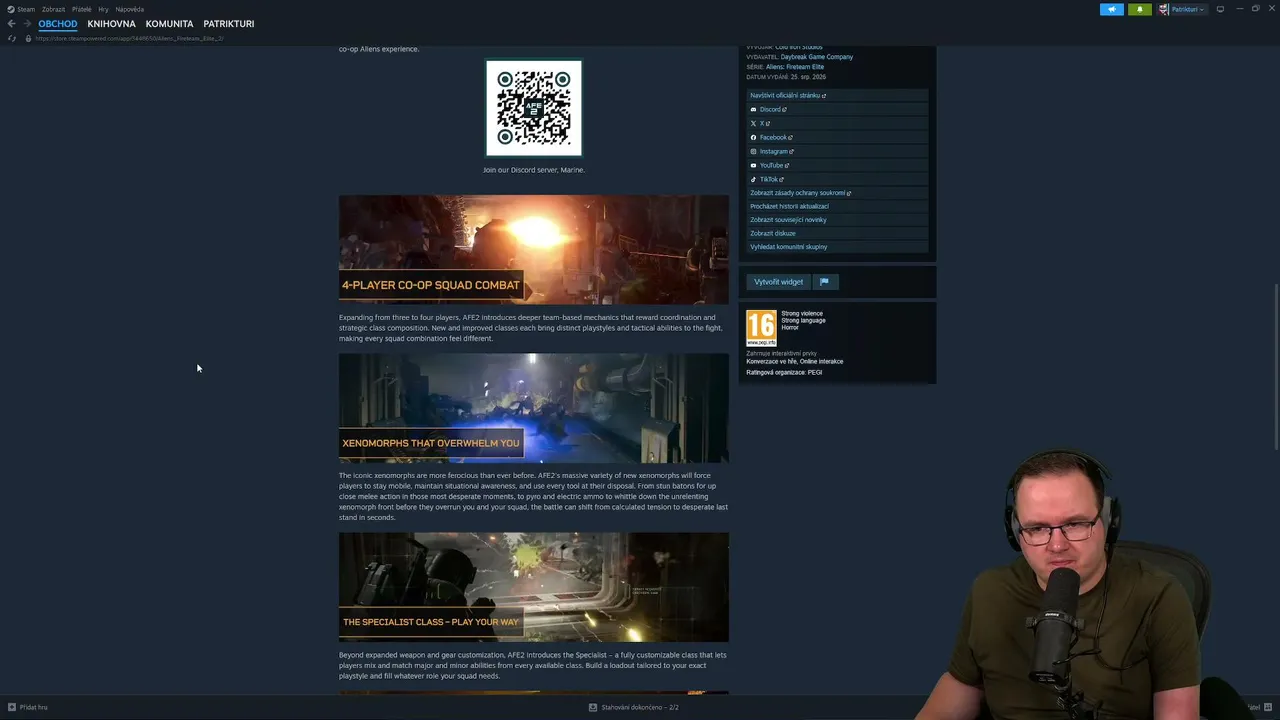The height and width of the screenshot is (720, 1280).
Task: Click the Discord logo icon
Action: [x=753, y=110]
